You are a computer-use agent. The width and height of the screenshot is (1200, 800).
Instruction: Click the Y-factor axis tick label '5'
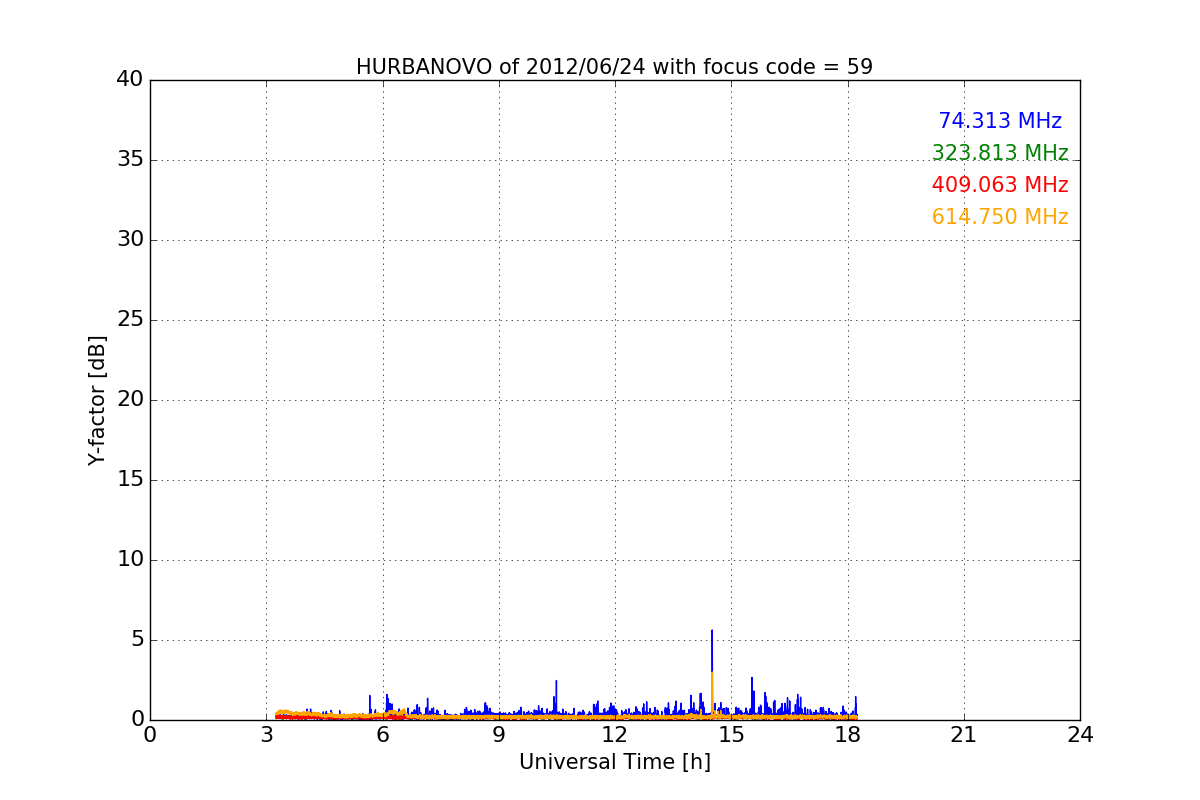pos(136,640)
